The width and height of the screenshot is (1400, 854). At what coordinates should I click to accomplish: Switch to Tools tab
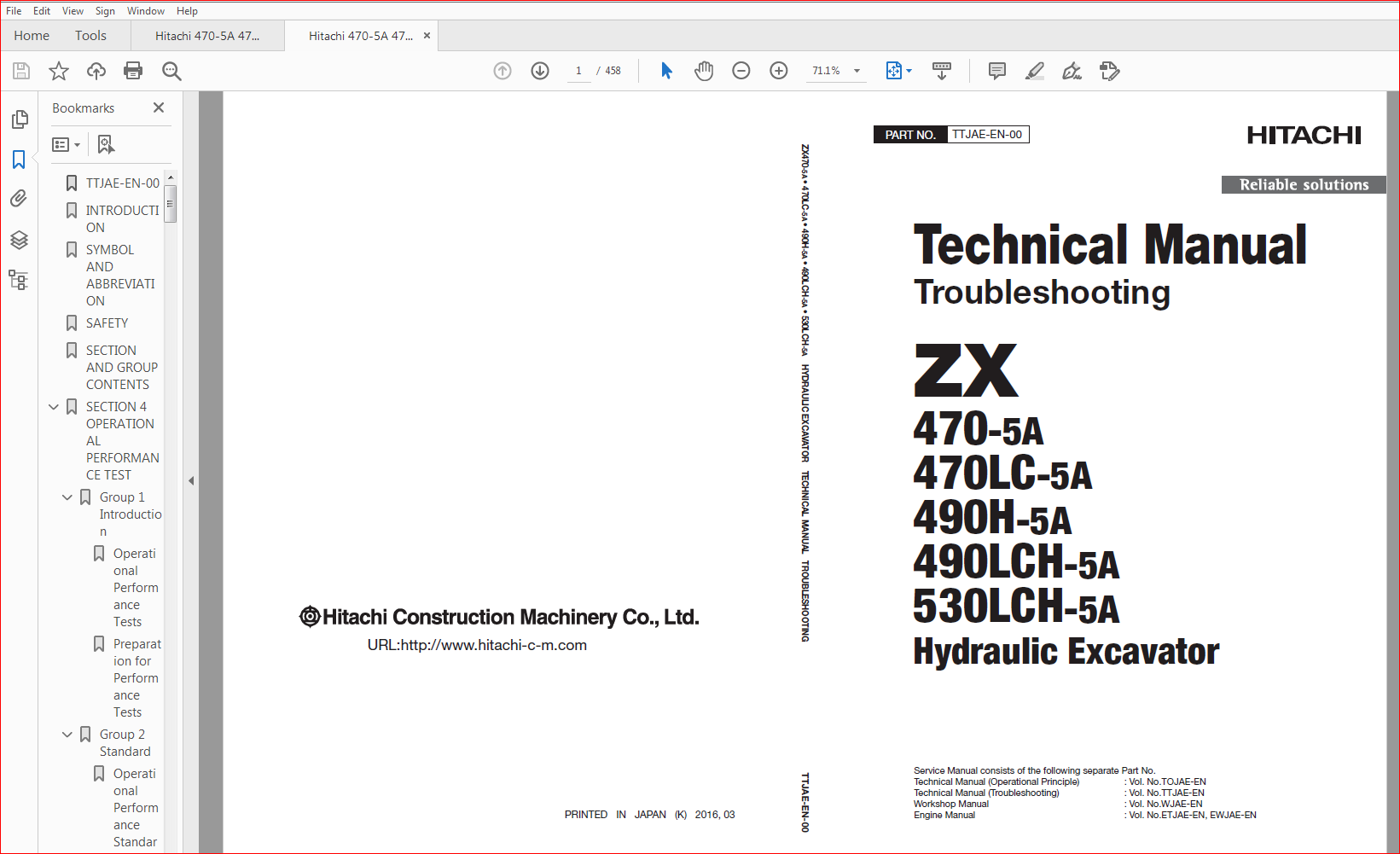(90, 36)
